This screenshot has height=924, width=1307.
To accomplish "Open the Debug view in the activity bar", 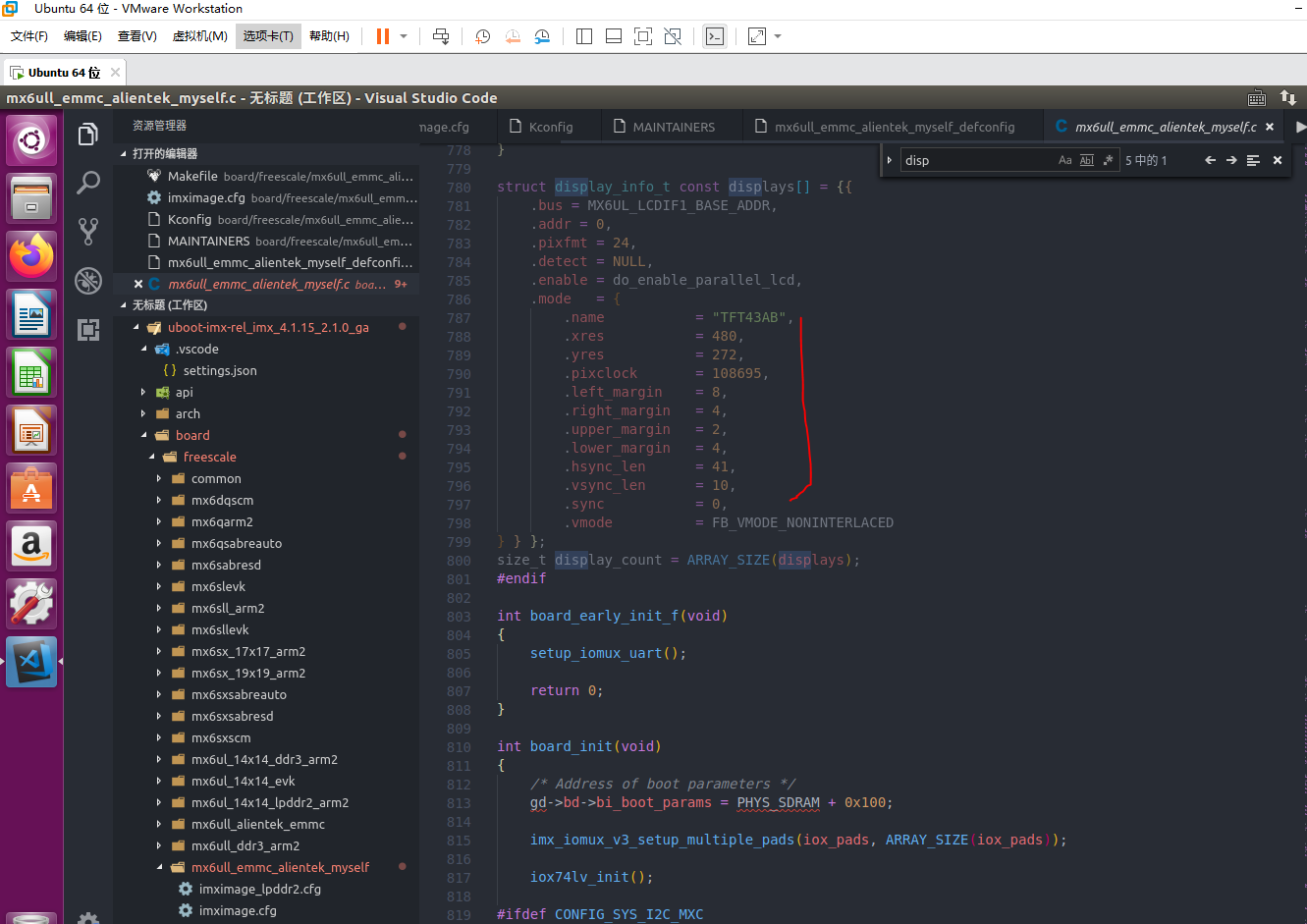I will point(88,281).
